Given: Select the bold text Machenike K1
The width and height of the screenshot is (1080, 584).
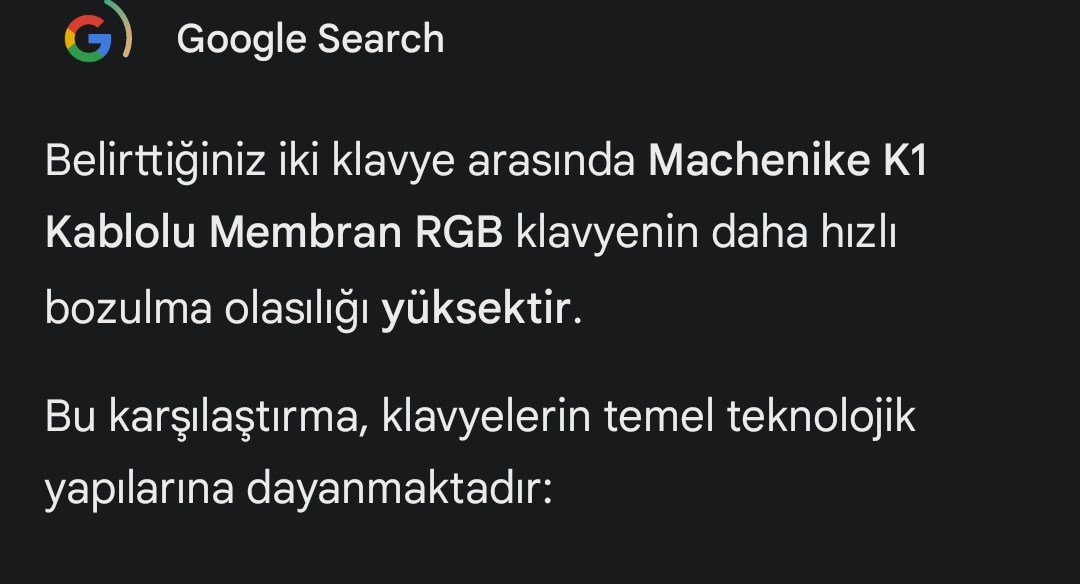Looking at the screenshot, I should pos(788,160).
